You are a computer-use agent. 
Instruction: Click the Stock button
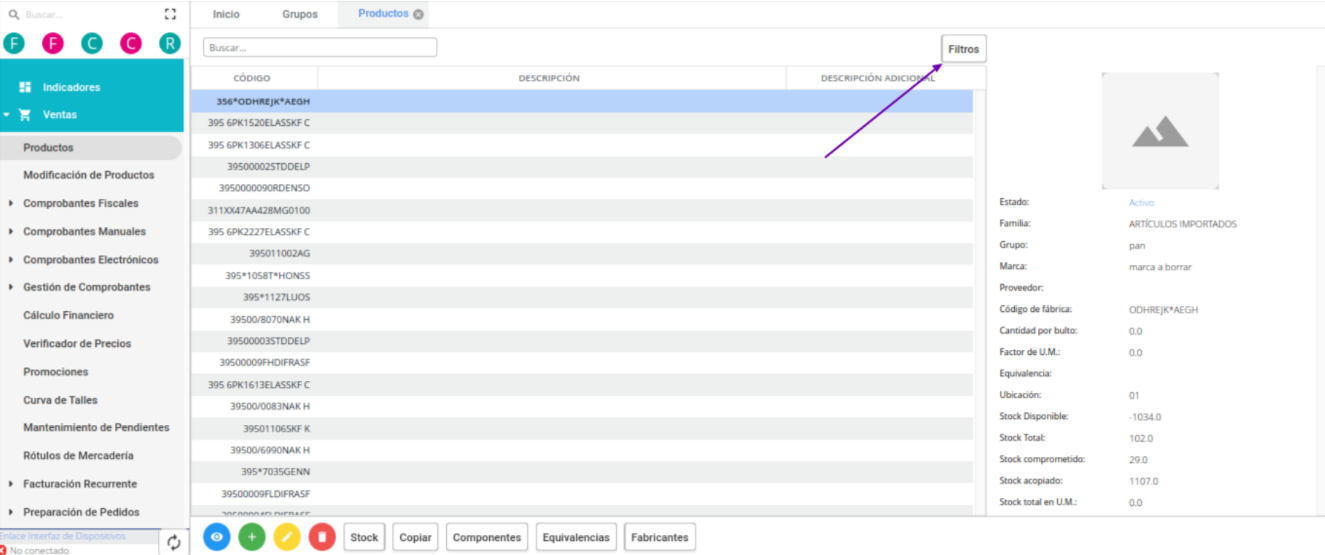point(364,537)
